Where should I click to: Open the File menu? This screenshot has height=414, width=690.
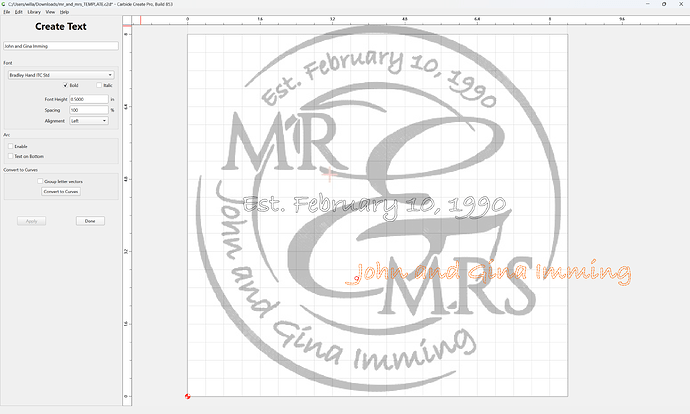tap(7, 12)
